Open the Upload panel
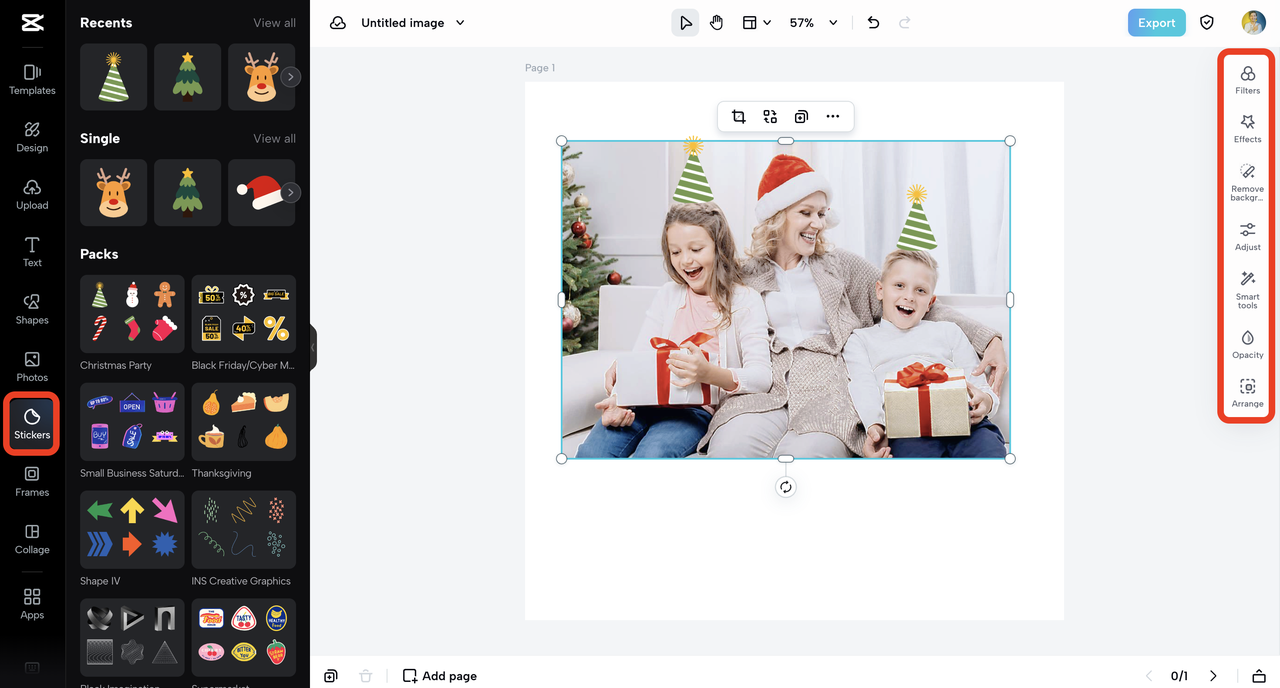1280x688 pixels. pyautogui.click(x=32, y=194)
